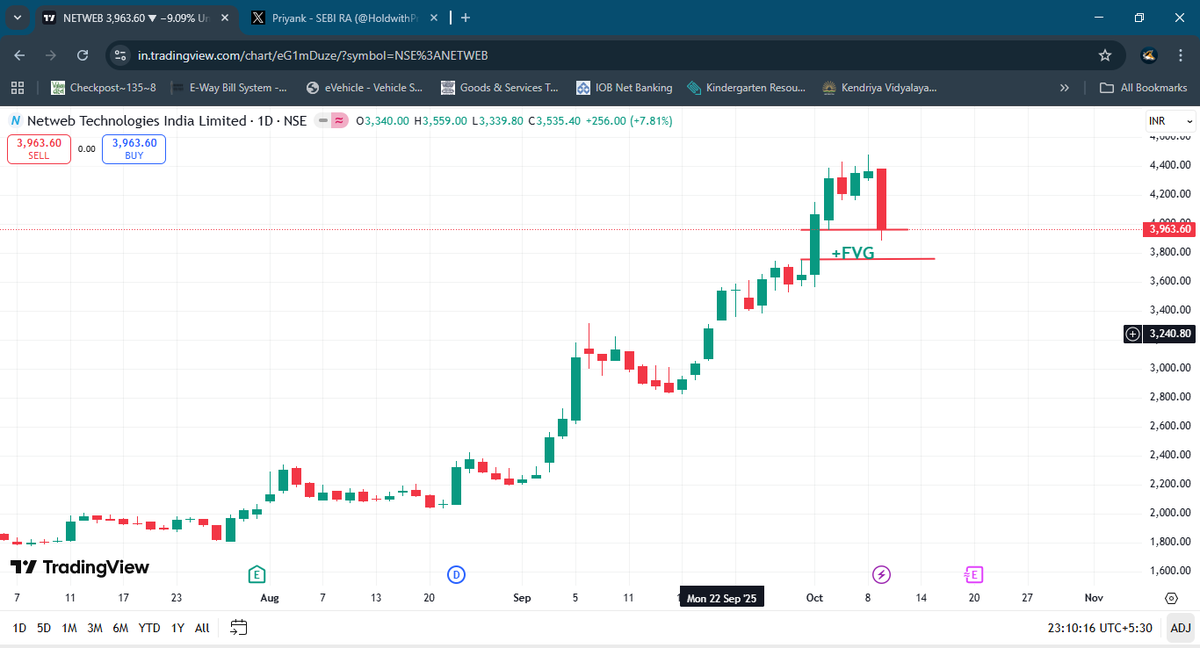Open the All Bookmarks folder
The image size is (1200, 648).
pos(1143,88)
